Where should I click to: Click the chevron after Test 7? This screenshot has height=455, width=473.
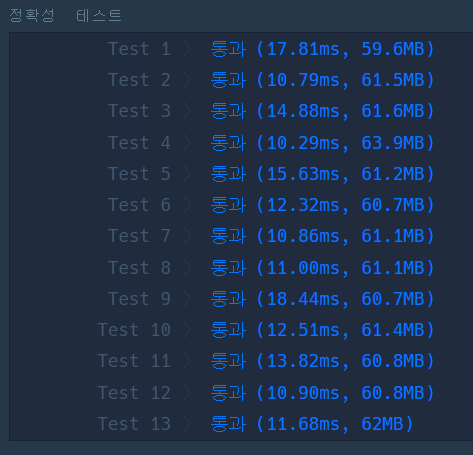188,236
